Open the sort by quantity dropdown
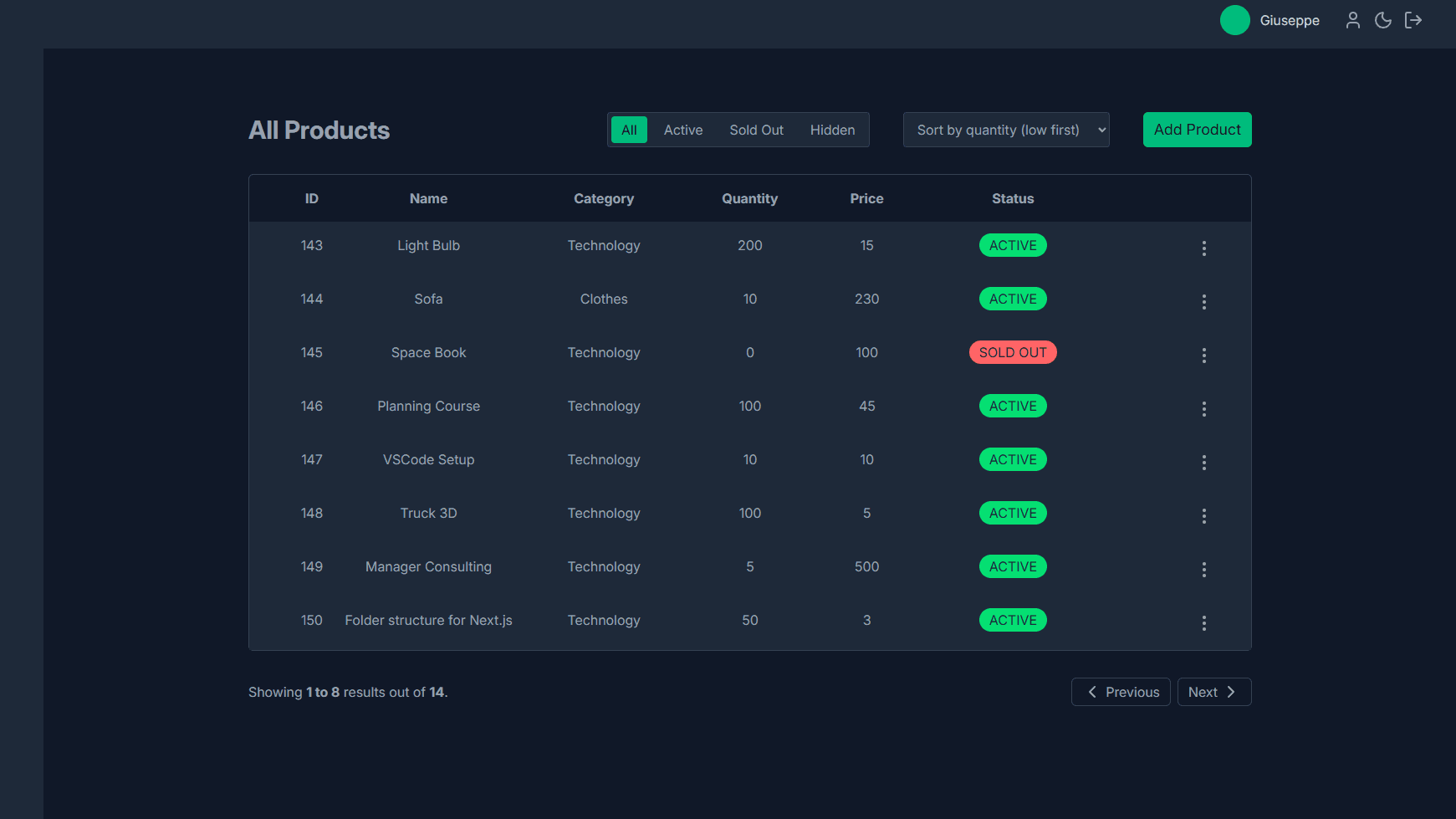This screenshot has width=1456, height=819. click(1006, 130)
